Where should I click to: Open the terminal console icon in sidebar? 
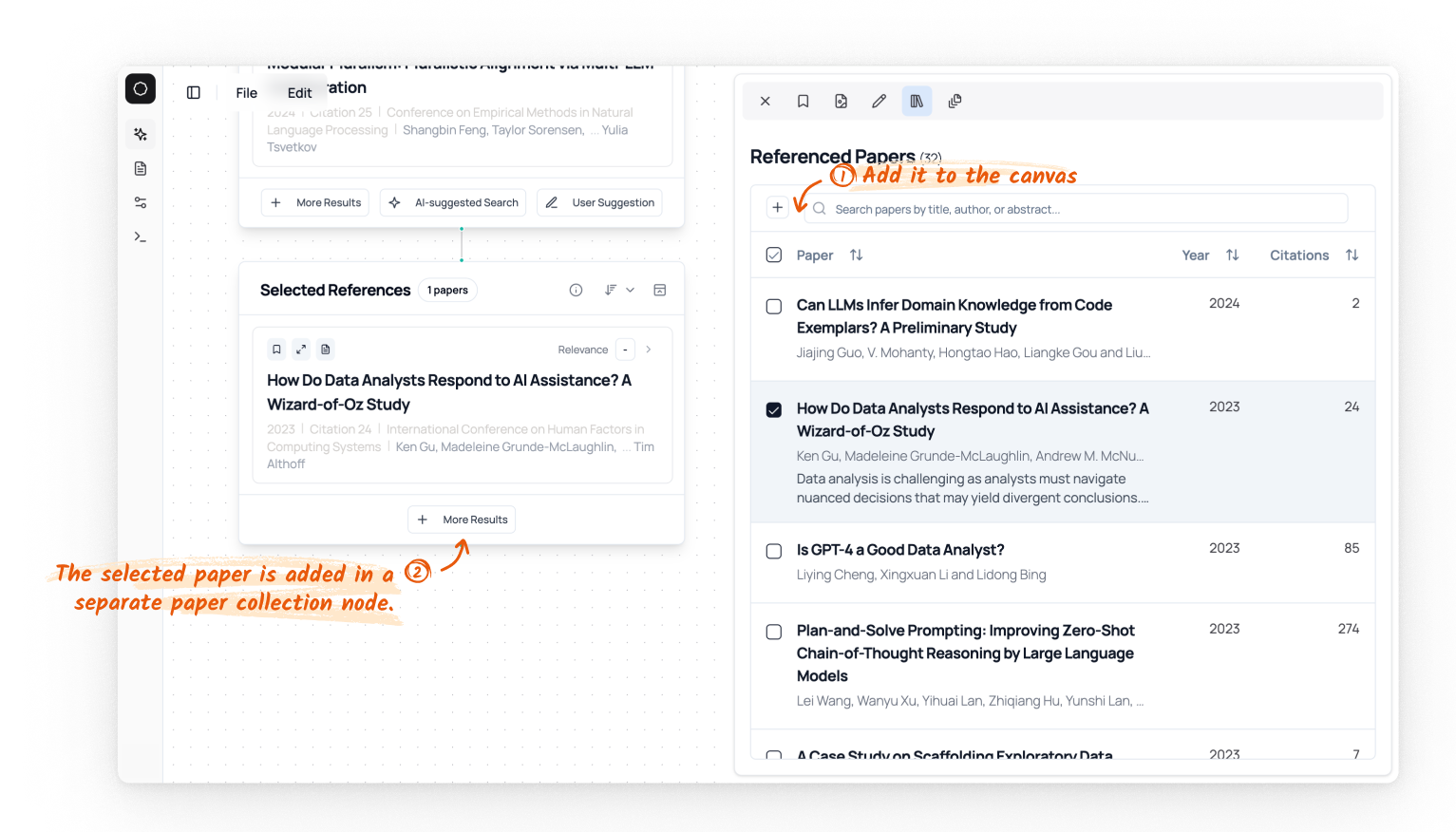click(x=141, y=236)
